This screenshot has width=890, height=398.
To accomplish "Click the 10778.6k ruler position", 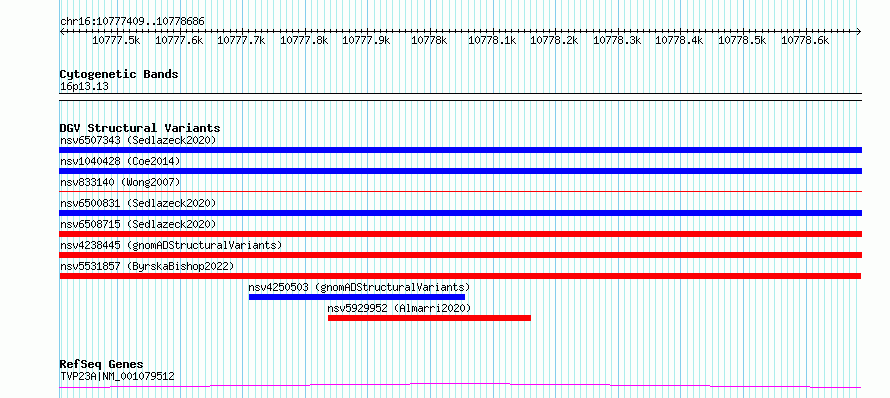I will [x=805, y=40].
